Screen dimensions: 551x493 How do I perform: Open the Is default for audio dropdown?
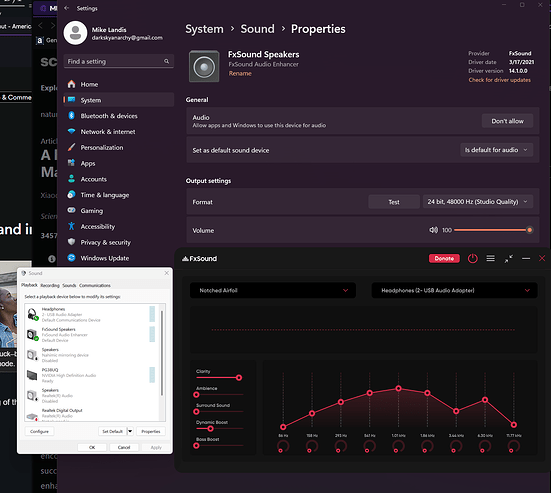coord(497,150)
